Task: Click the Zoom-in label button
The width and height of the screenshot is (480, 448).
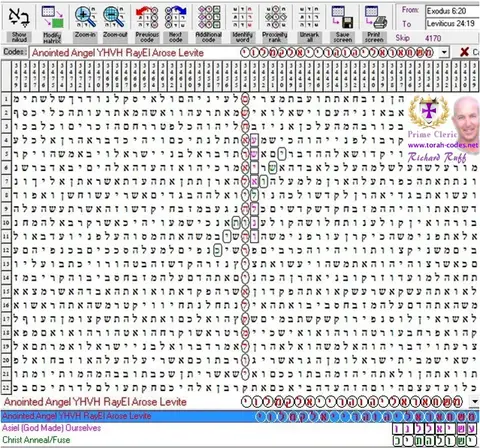Action: point(85,37)
